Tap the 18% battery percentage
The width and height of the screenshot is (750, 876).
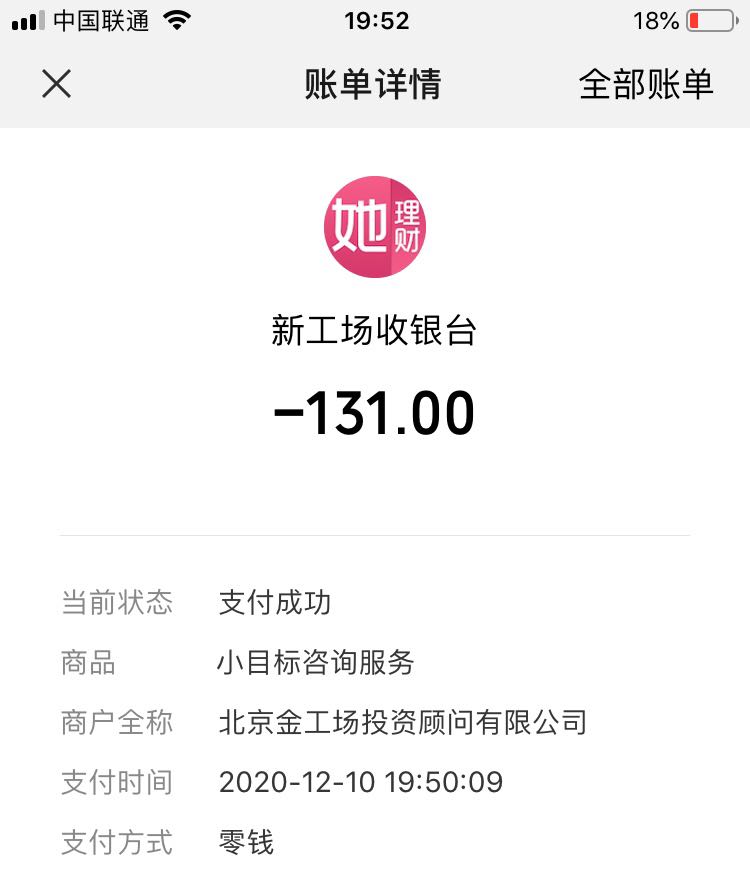(x=656, y=21)
